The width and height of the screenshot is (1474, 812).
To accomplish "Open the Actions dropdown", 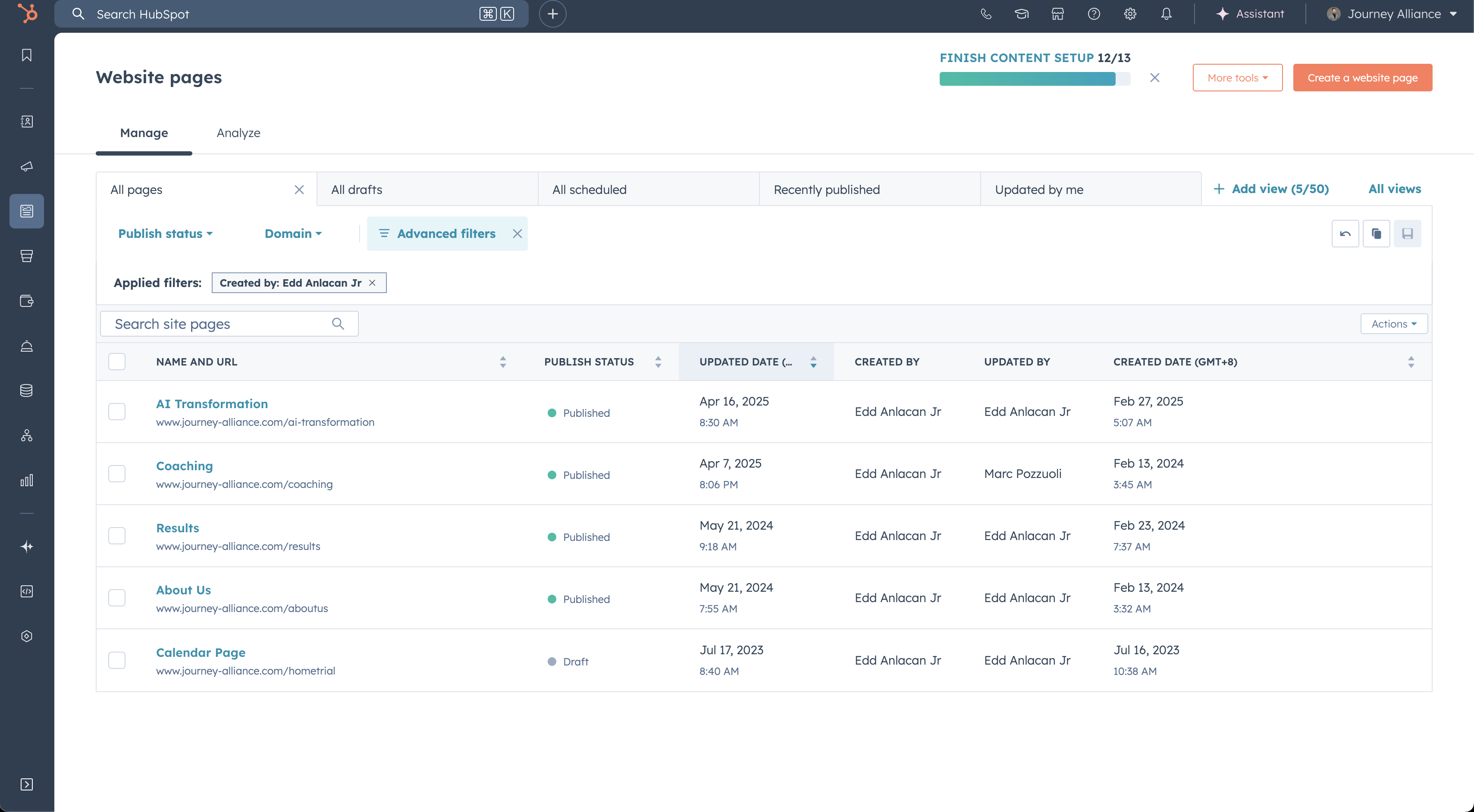I will [1393, 324].
